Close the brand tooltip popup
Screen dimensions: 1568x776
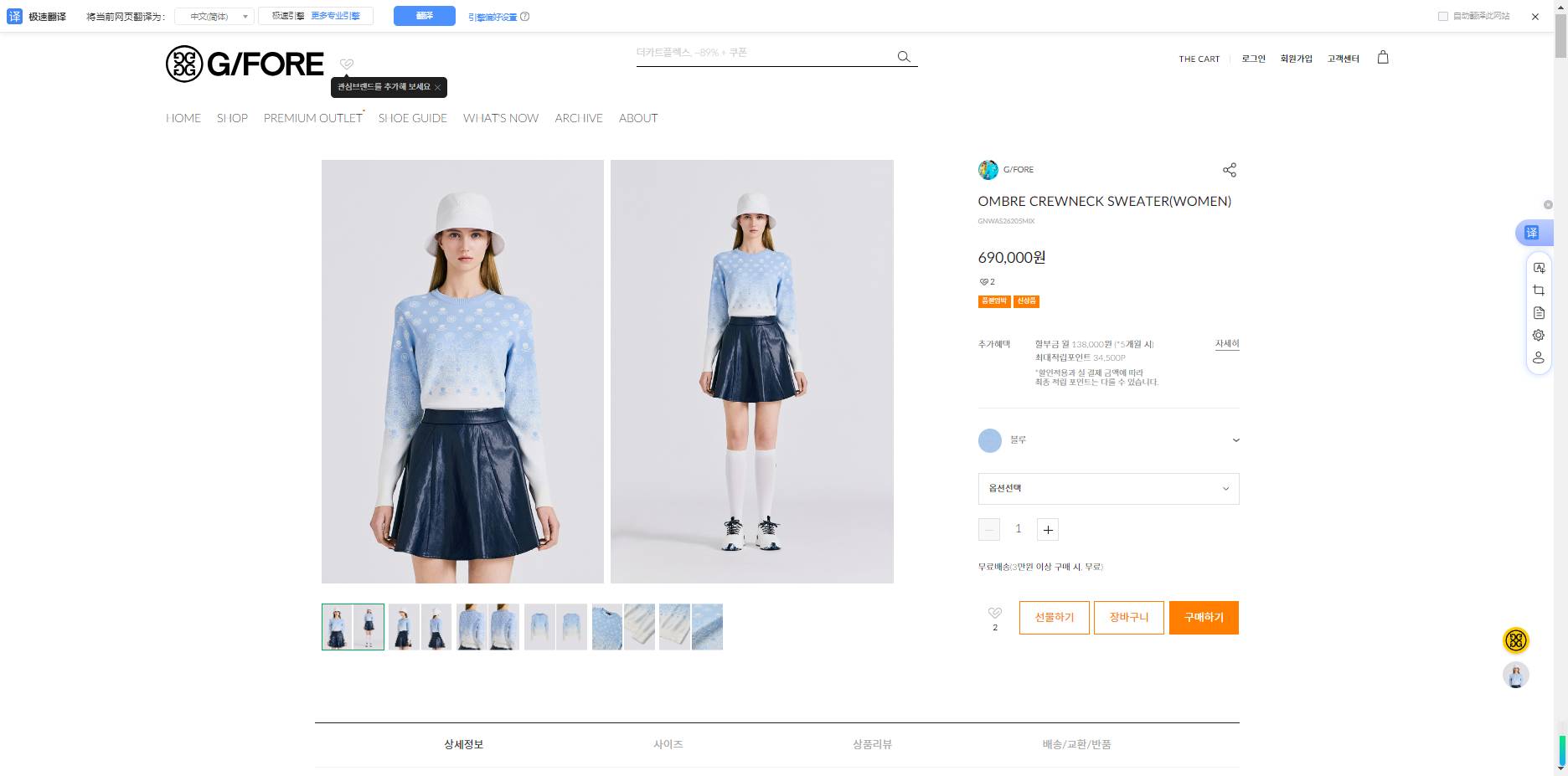point(437,87)
